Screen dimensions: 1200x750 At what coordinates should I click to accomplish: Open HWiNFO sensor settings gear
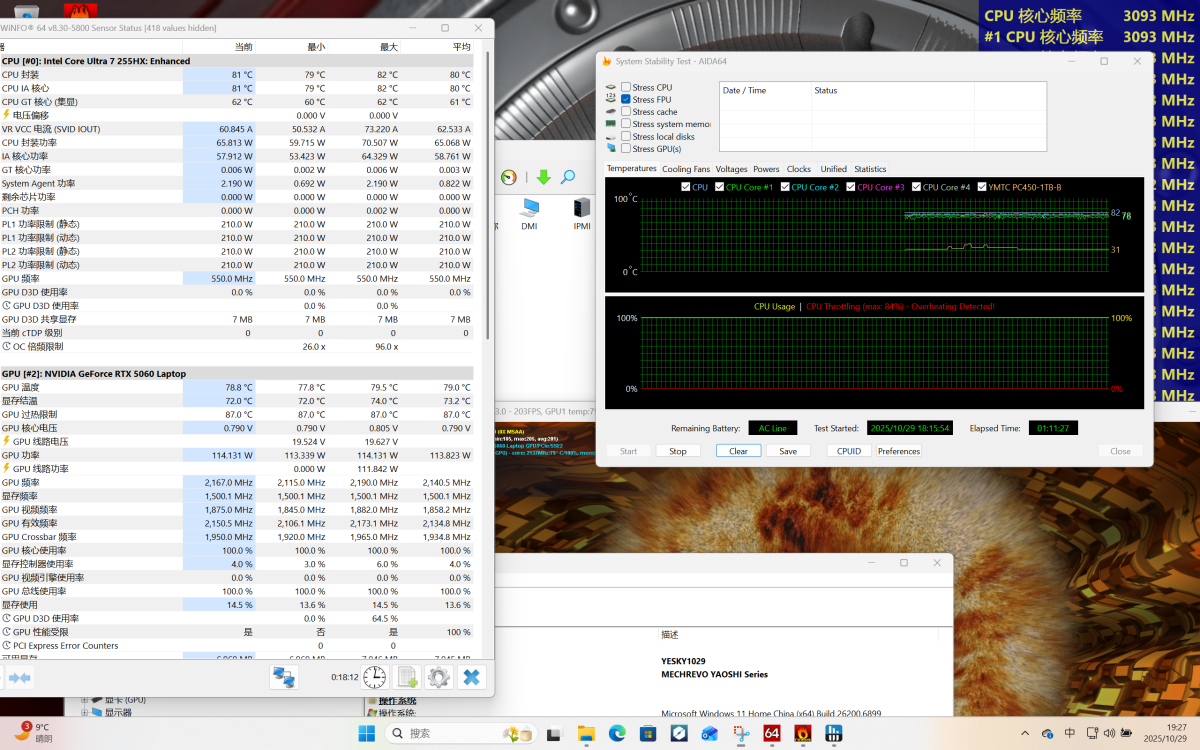tap(438, 677)
